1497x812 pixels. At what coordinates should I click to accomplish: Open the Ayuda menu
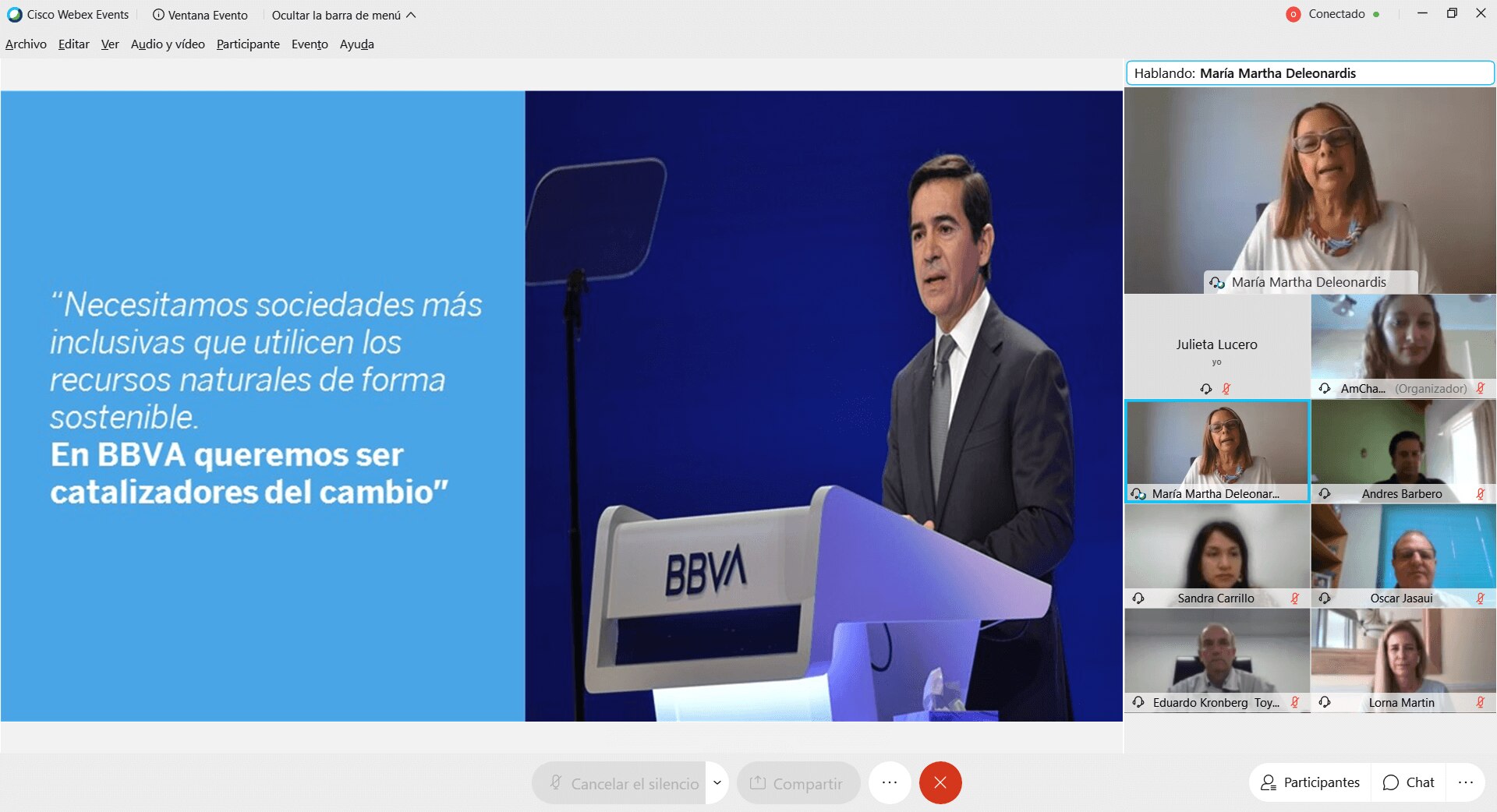[356, 44]
